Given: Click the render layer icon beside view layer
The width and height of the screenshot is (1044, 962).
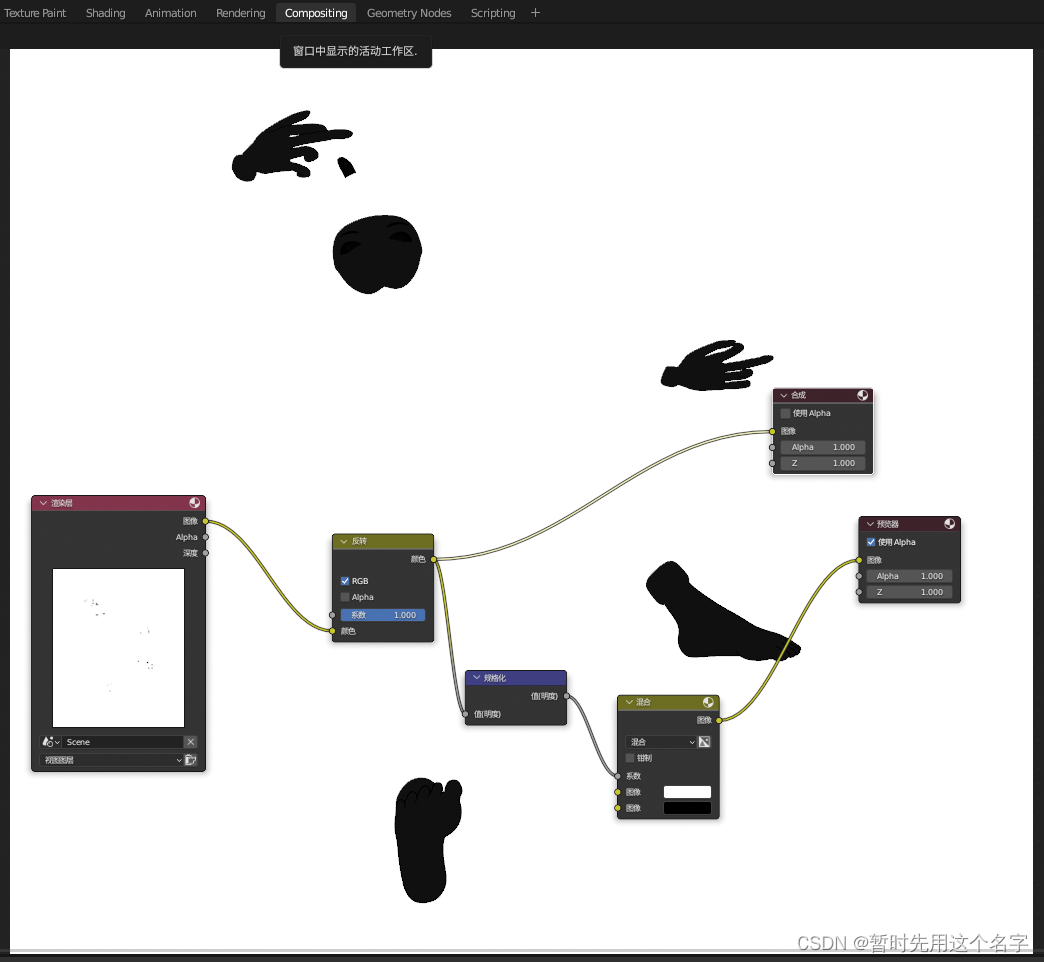Looking at the screenshot, I should point(190,760).
